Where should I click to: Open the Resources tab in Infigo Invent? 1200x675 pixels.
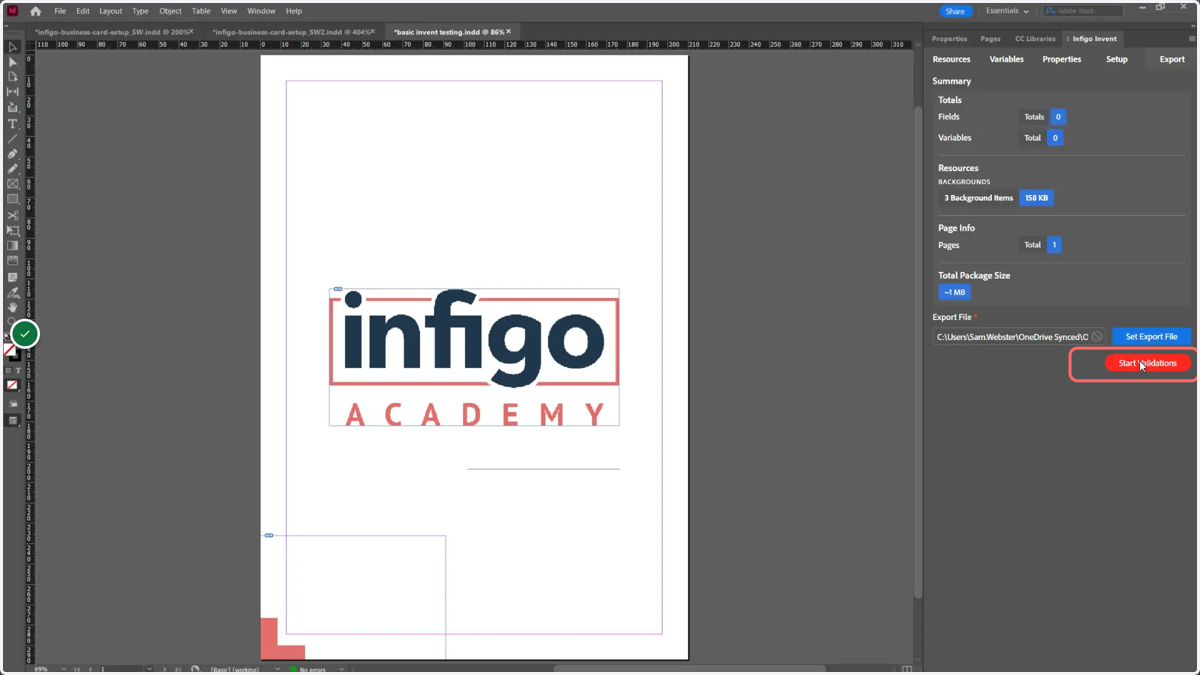click(x=952, y=59)
